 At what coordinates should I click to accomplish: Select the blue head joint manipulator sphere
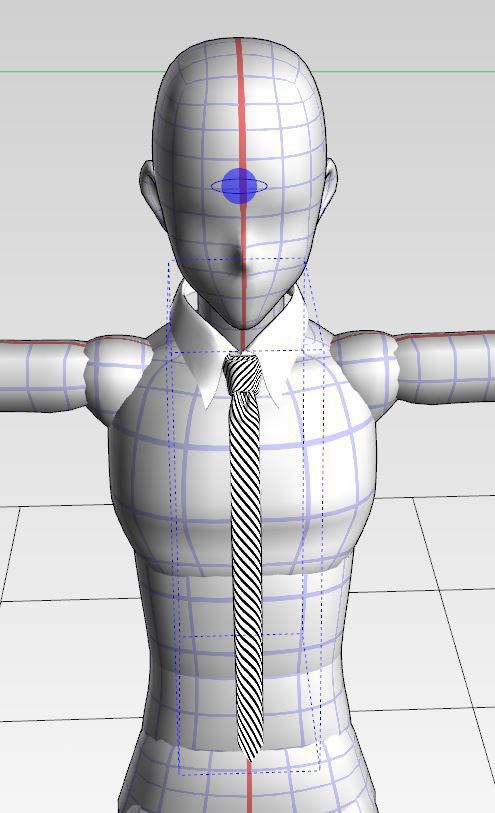point(239,186)
